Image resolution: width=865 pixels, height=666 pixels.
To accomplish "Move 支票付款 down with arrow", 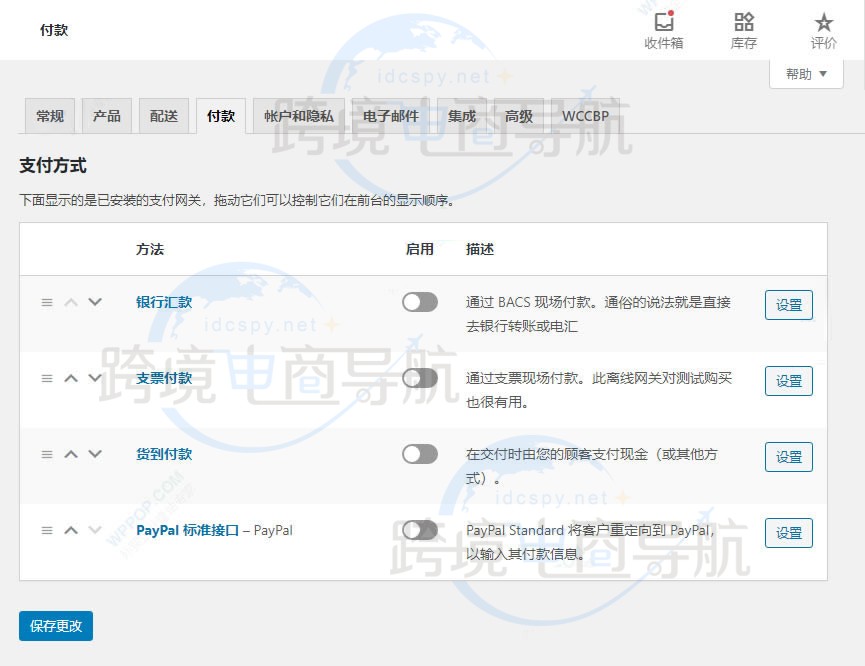I will [95, 378].
